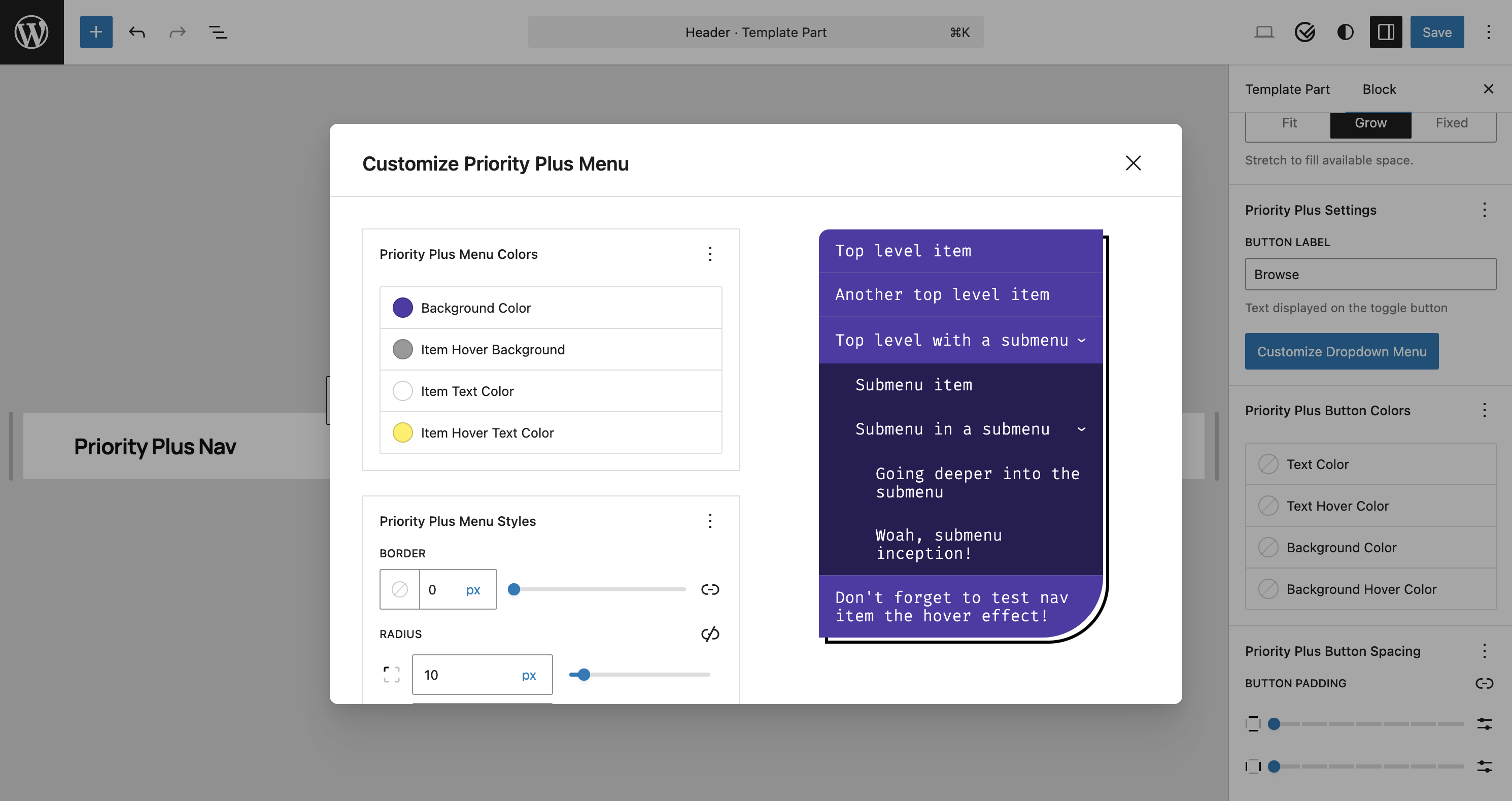The height and width of the screenshot is (801, 1512).
Task: Switch to the Template Part tab
Action: [1287, 89]
